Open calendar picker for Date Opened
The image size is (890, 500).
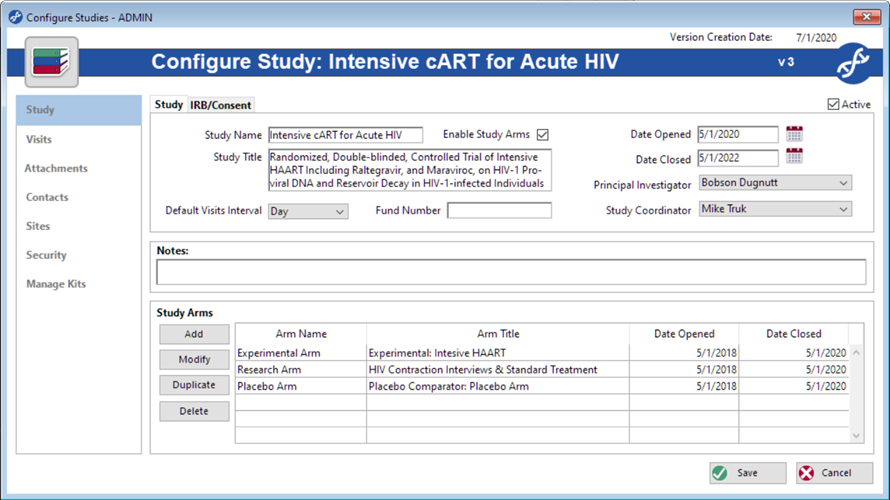coord(795,134)
